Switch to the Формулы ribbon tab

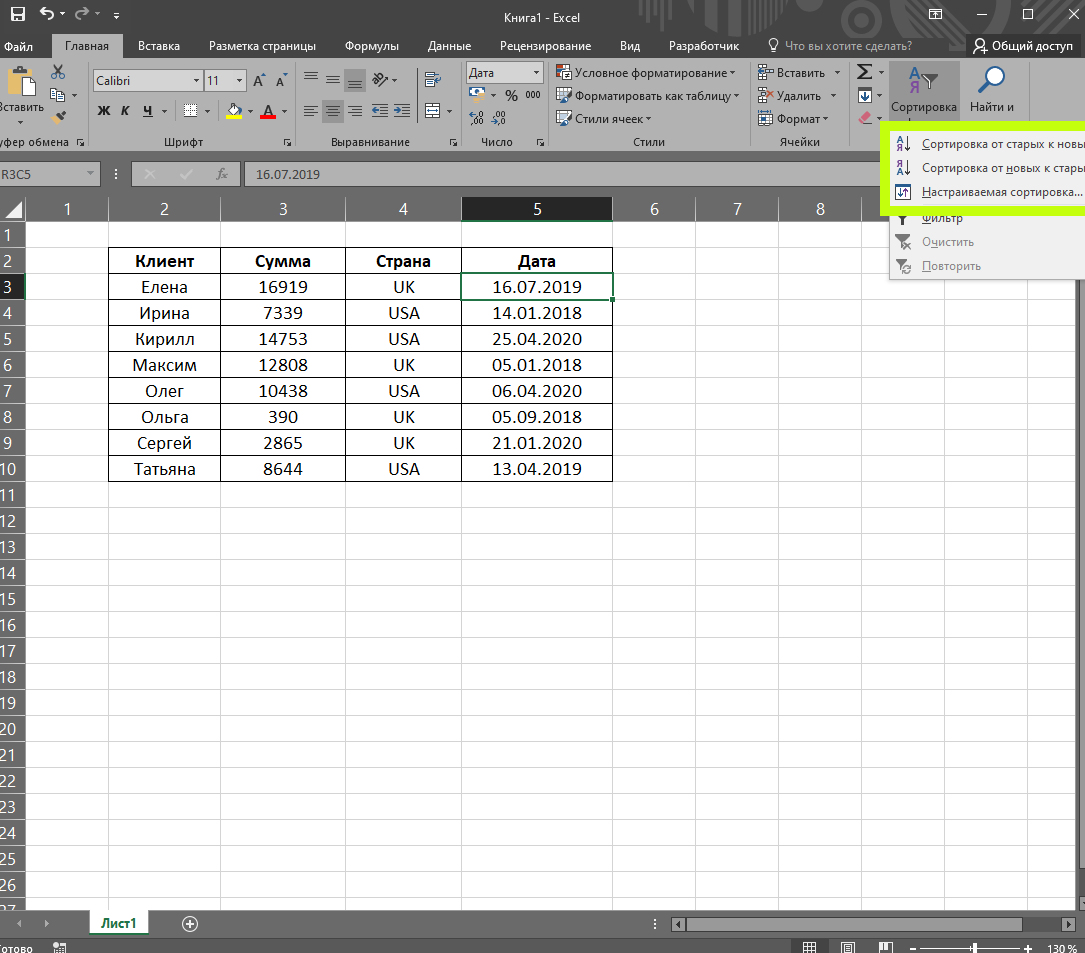pyautogui.click(x=371, y=46)
